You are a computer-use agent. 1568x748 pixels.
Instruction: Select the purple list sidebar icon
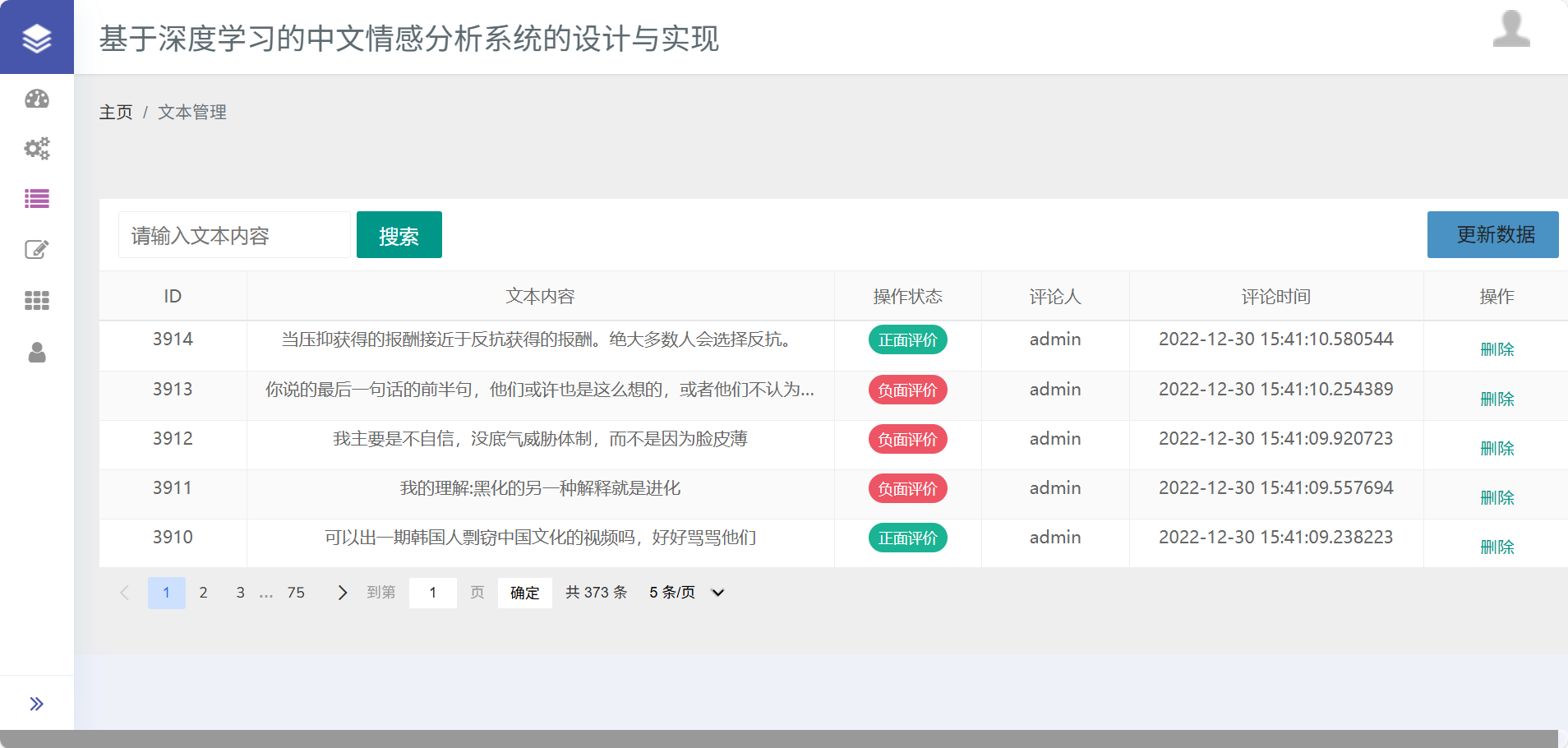click(x=37, y=198)
